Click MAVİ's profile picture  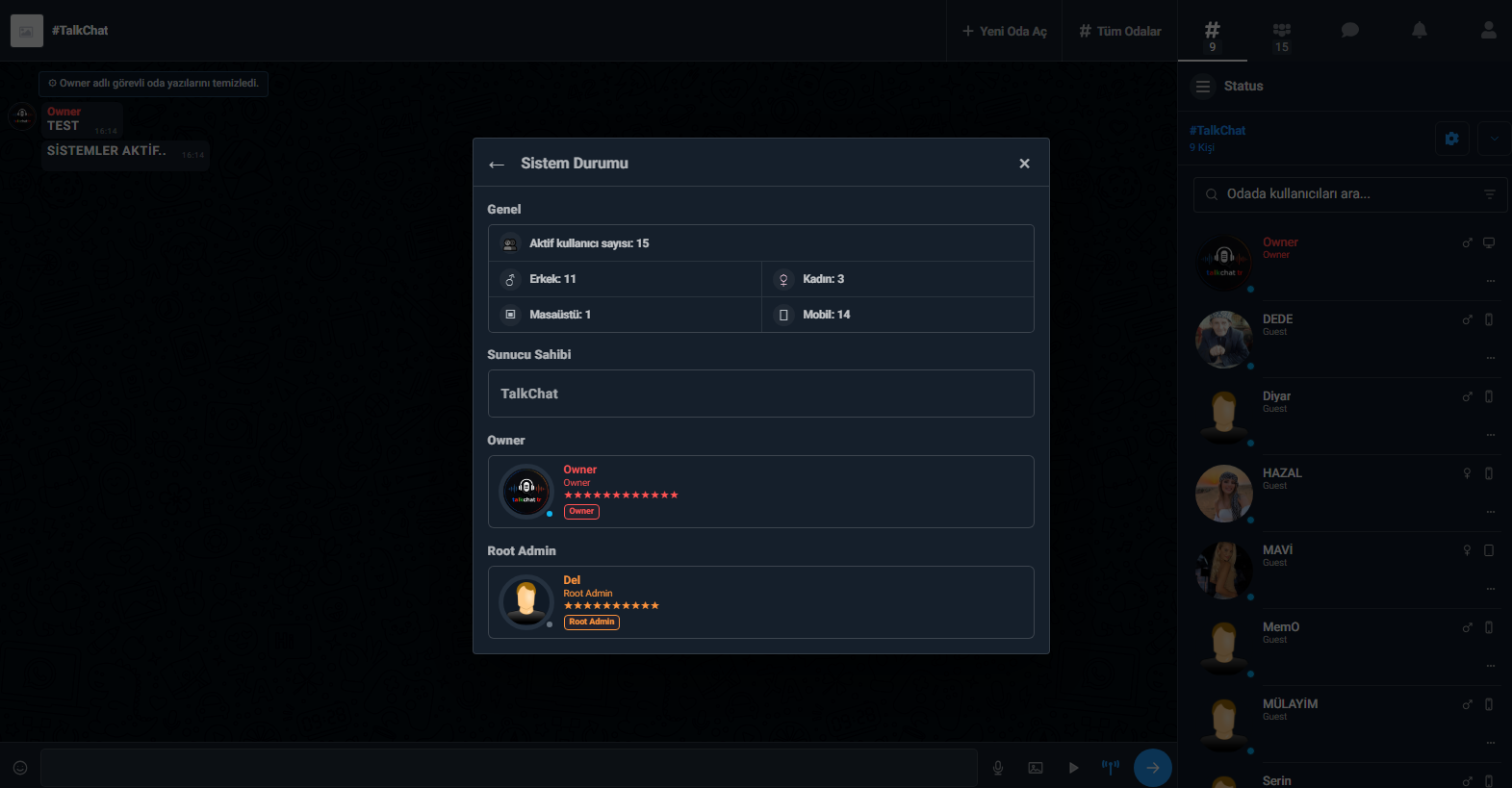pos(1224,571)
